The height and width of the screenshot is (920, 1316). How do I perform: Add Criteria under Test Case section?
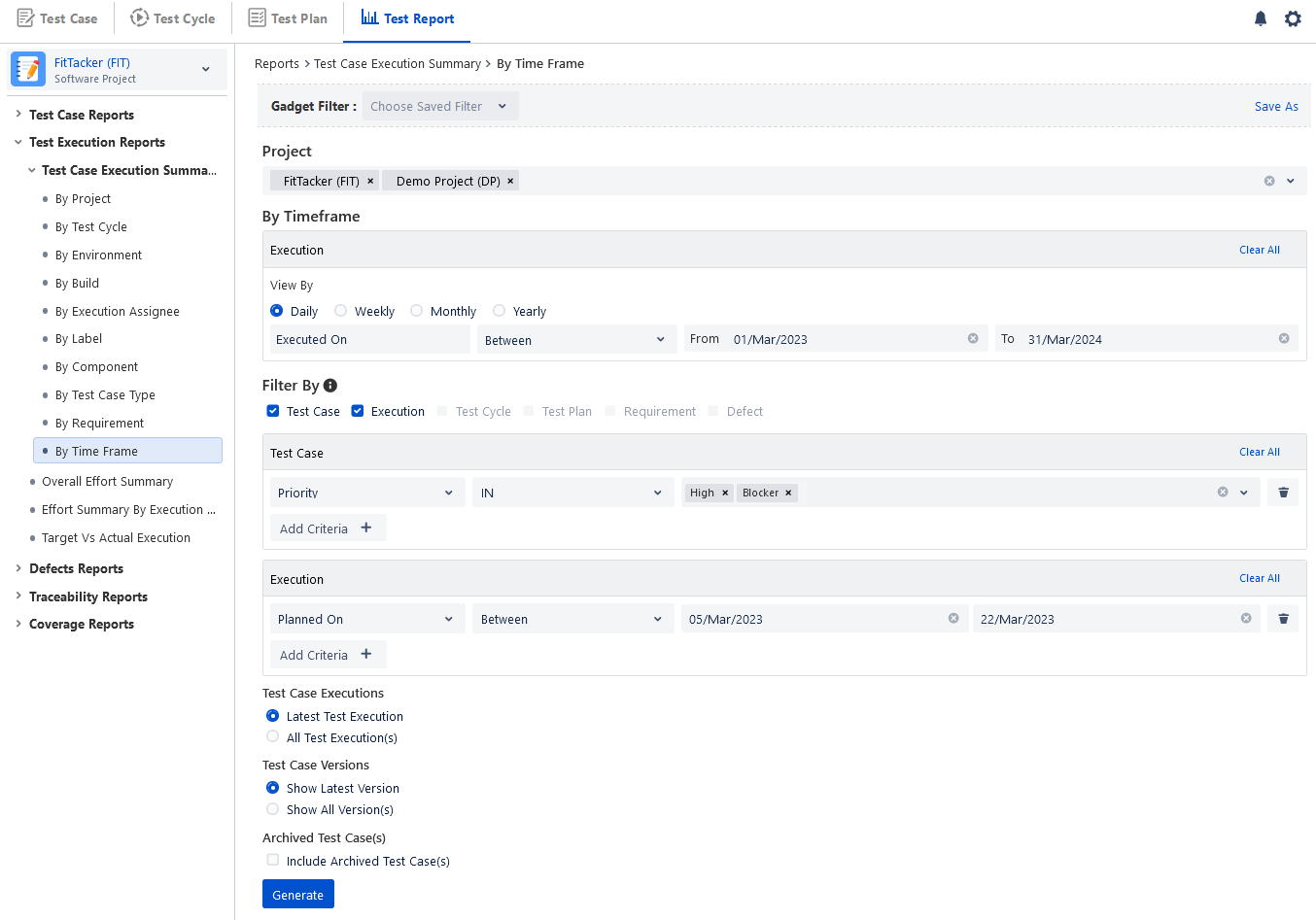click(x=329, y=528)
